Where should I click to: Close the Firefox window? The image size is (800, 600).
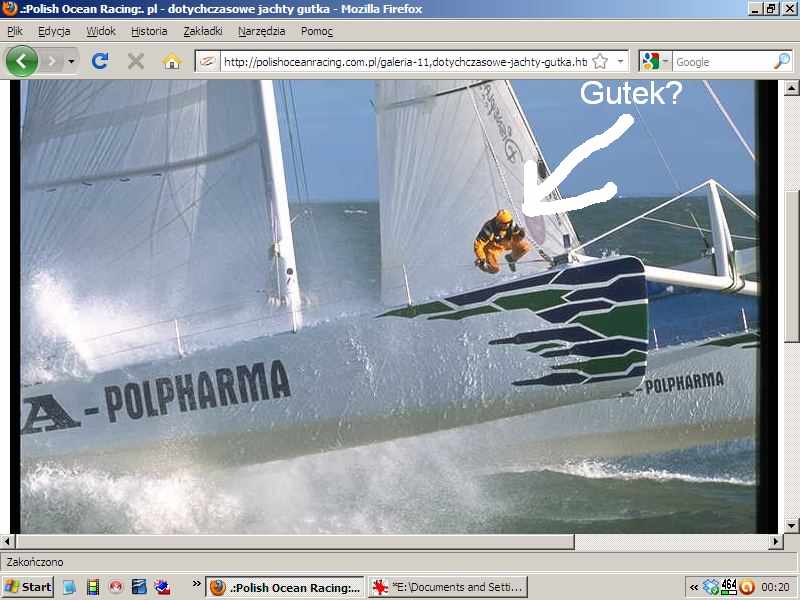tap(789, 9)
